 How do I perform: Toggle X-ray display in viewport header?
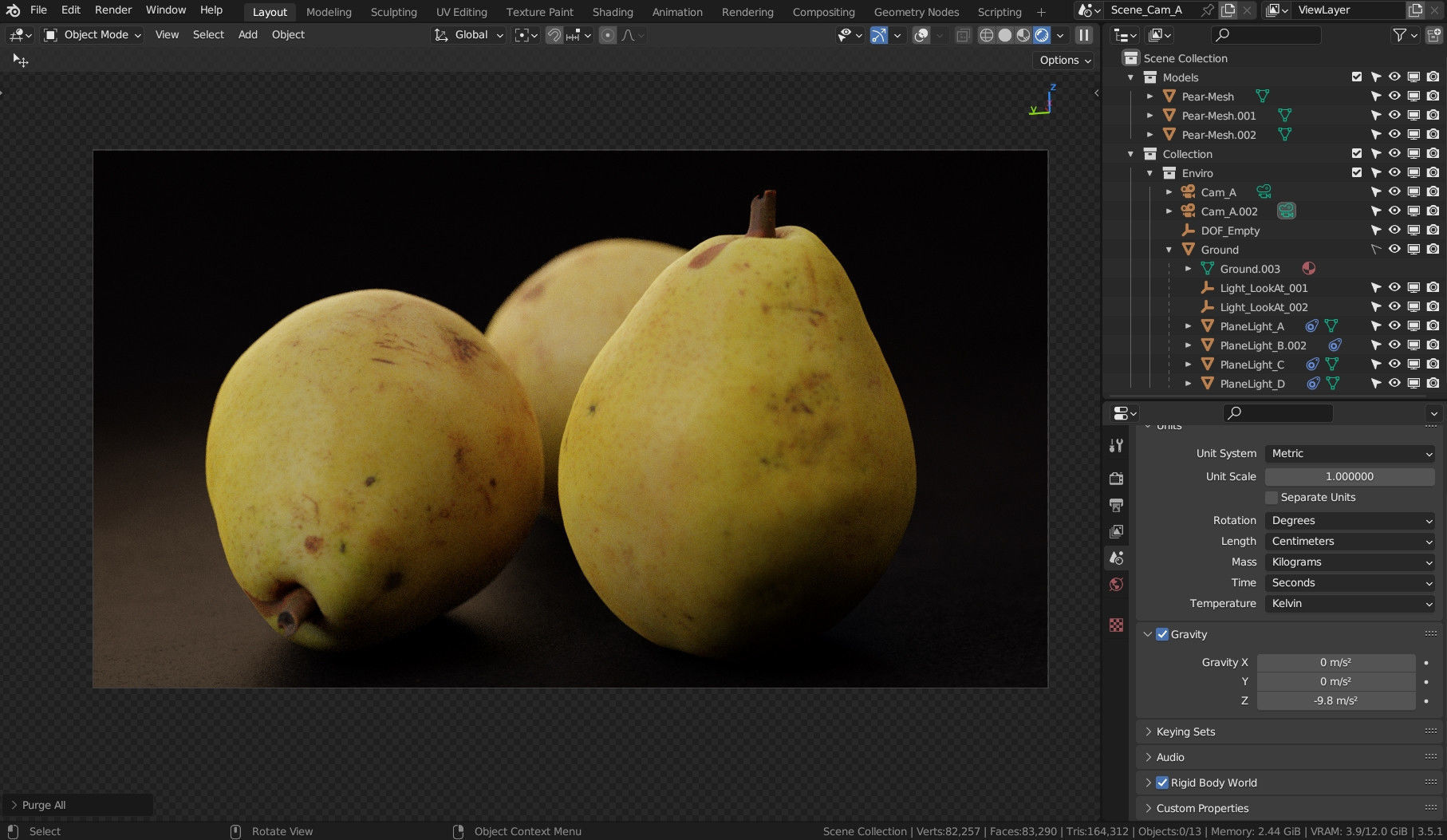pos(963,35)
